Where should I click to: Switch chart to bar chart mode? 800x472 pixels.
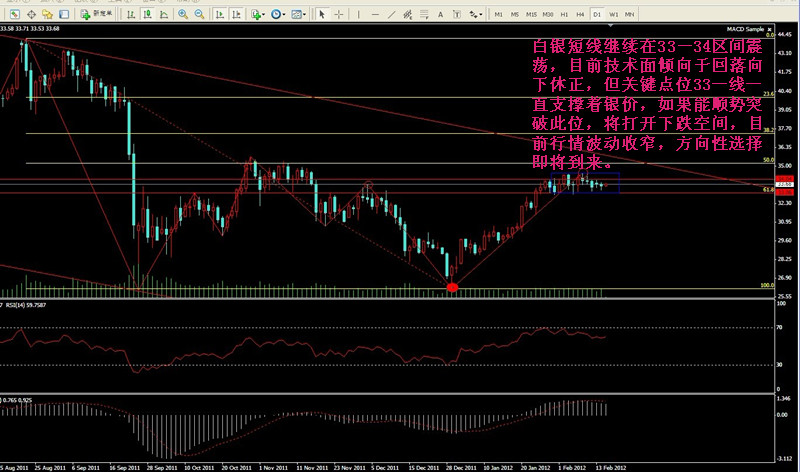pyautogui.click(x=131, y=14)
